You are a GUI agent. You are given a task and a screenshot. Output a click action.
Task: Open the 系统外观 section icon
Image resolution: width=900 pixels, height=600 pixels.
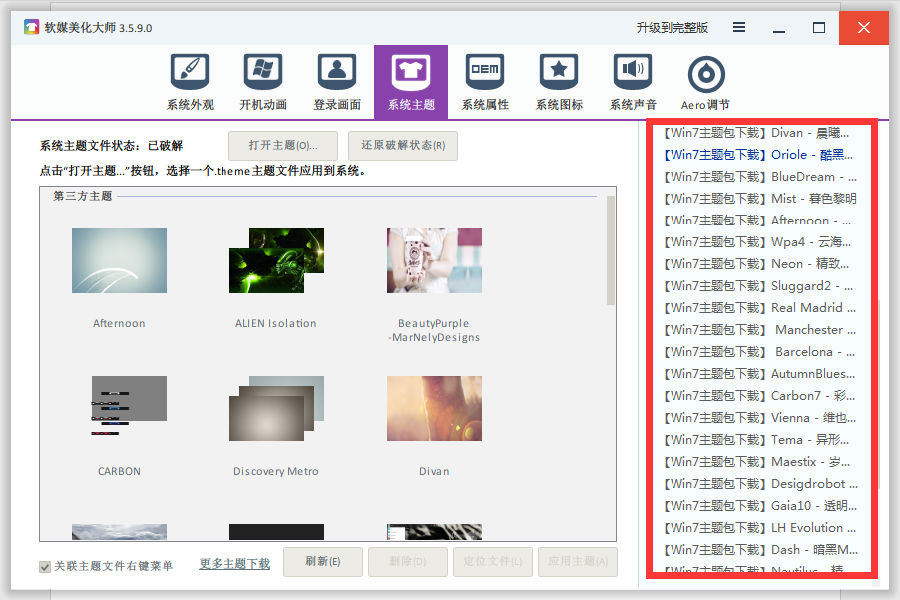point(189,73)
